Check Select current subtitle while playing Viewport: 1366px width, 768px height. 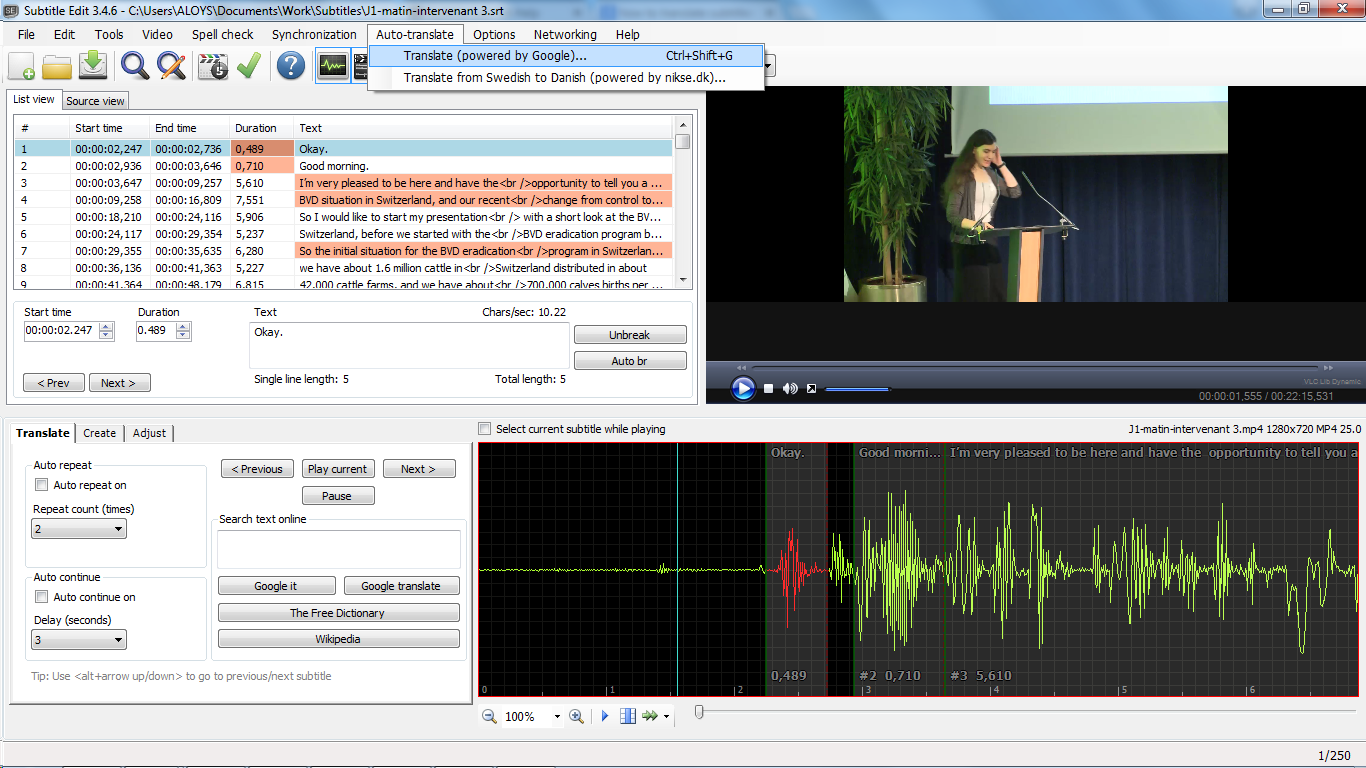click(485, 429)
